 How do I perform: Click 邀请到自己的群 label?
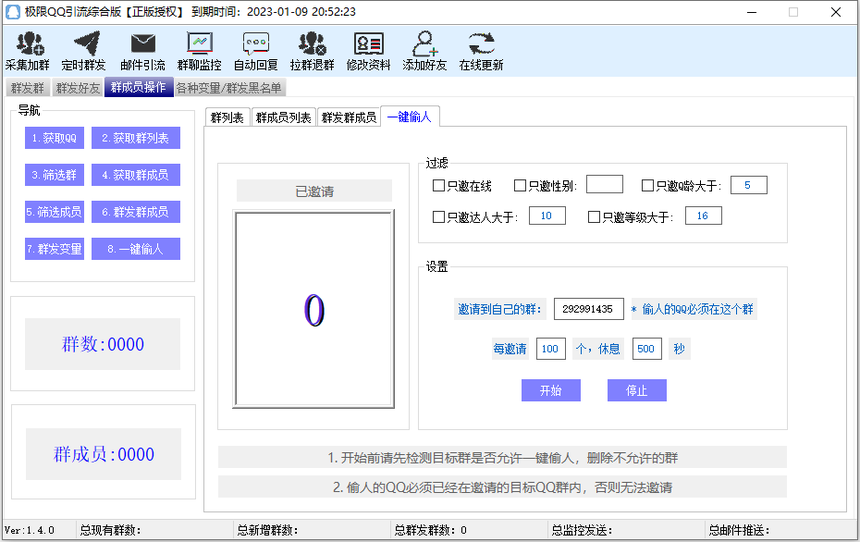(500, 309)
